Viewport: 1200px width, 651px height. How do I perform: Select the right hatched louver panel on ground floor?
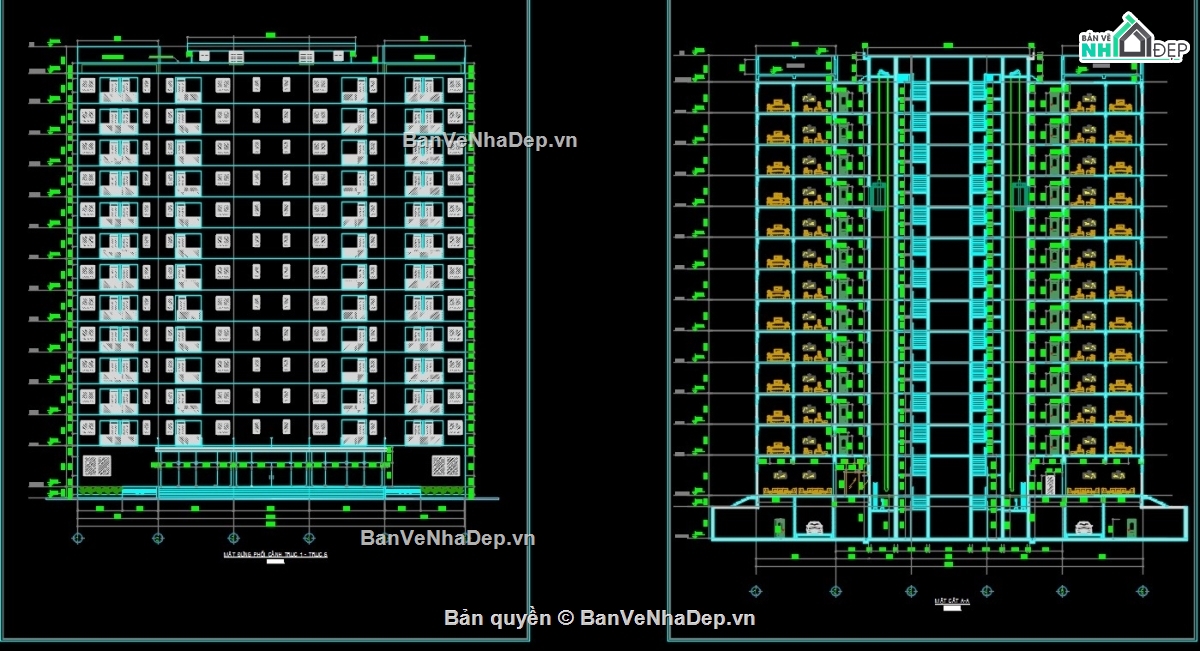[x=445, y=465]
